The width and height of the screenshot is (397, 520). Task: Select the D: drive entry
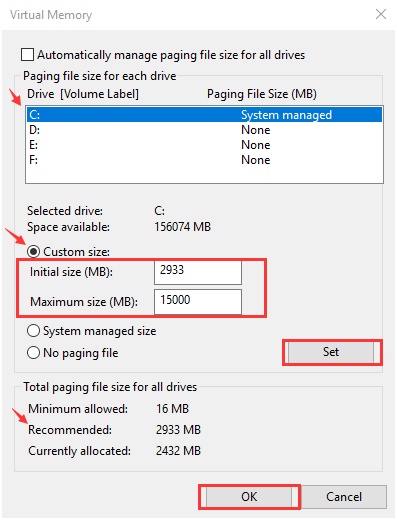click(x=204, y=130)
